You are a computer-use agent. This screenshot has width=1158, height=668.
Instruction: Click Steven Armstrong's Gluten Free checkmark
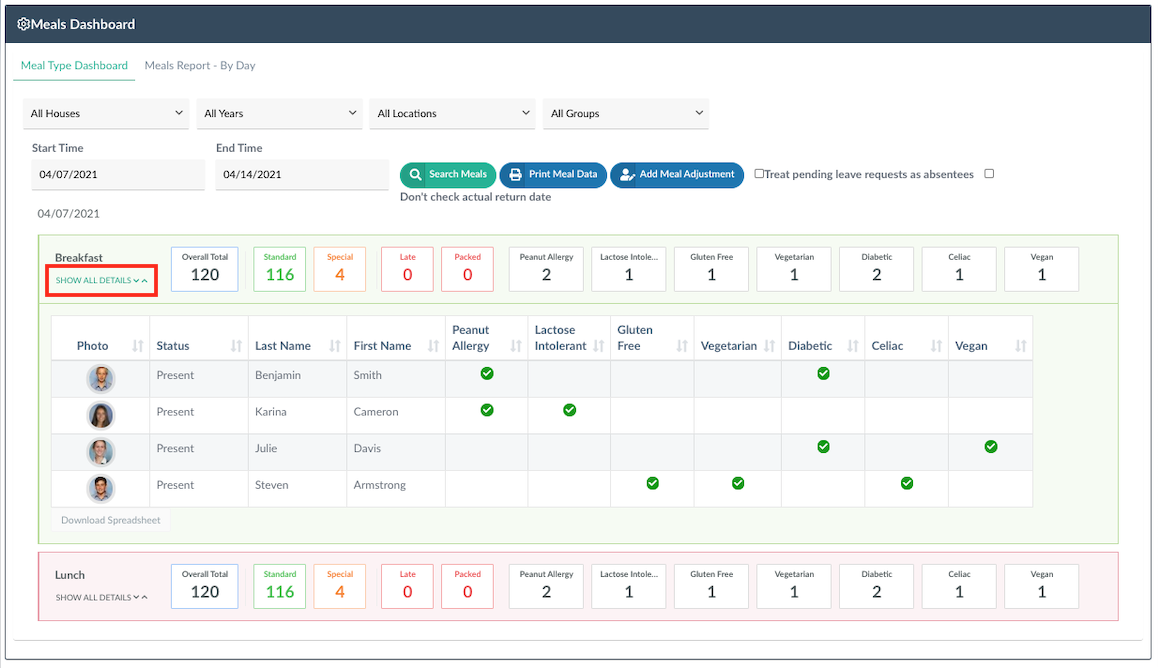(652, 483)
